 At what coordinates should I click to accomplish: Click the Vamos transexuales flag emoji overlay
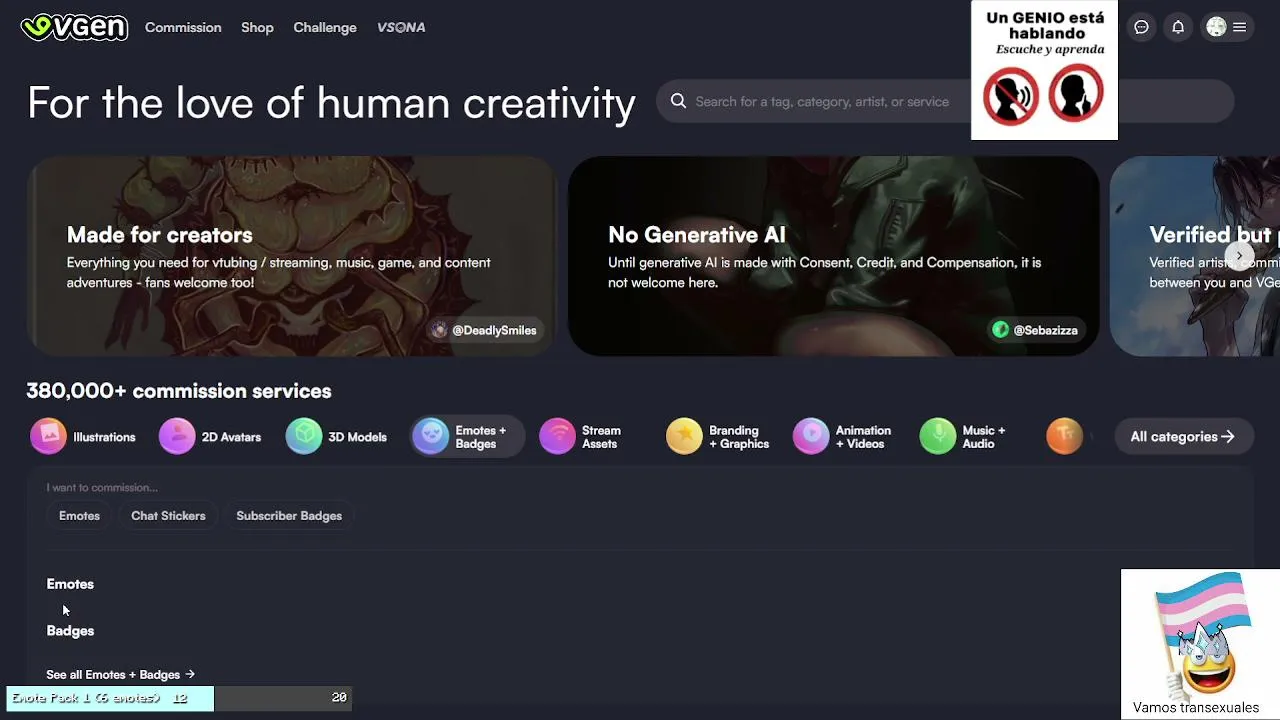coord(1200,644)
